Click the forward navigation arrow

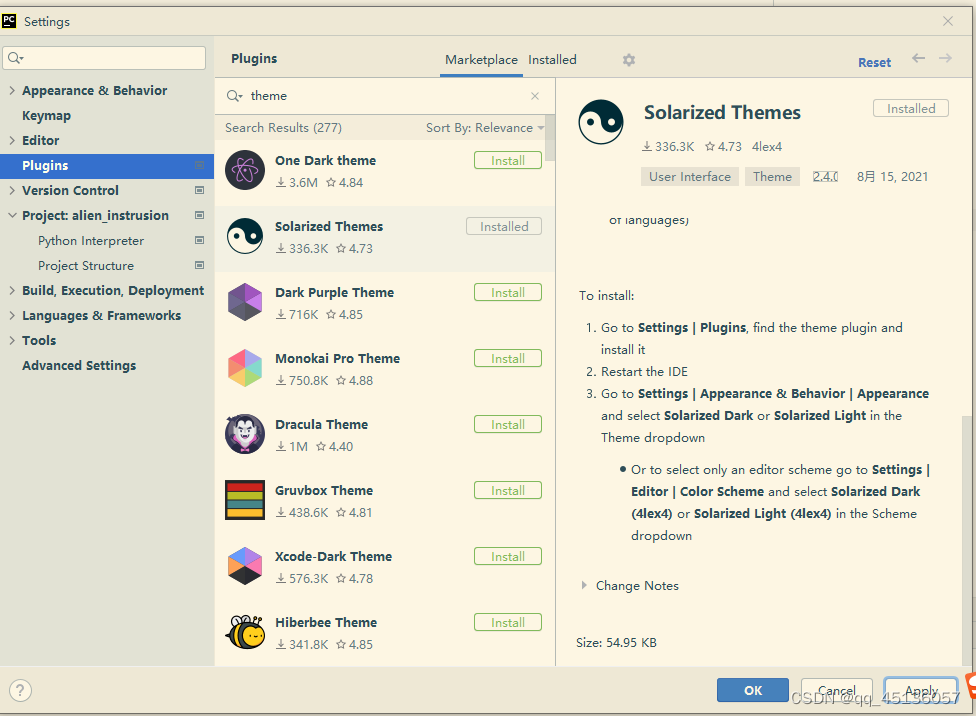click(946, 58)
